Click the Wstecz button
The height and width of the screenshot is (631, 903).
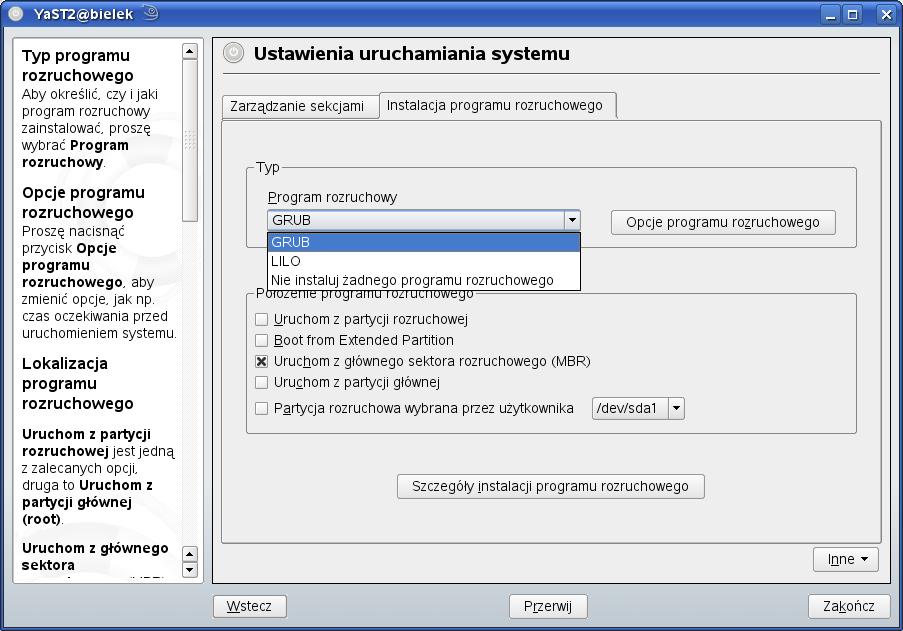click(x=249, y=606)
